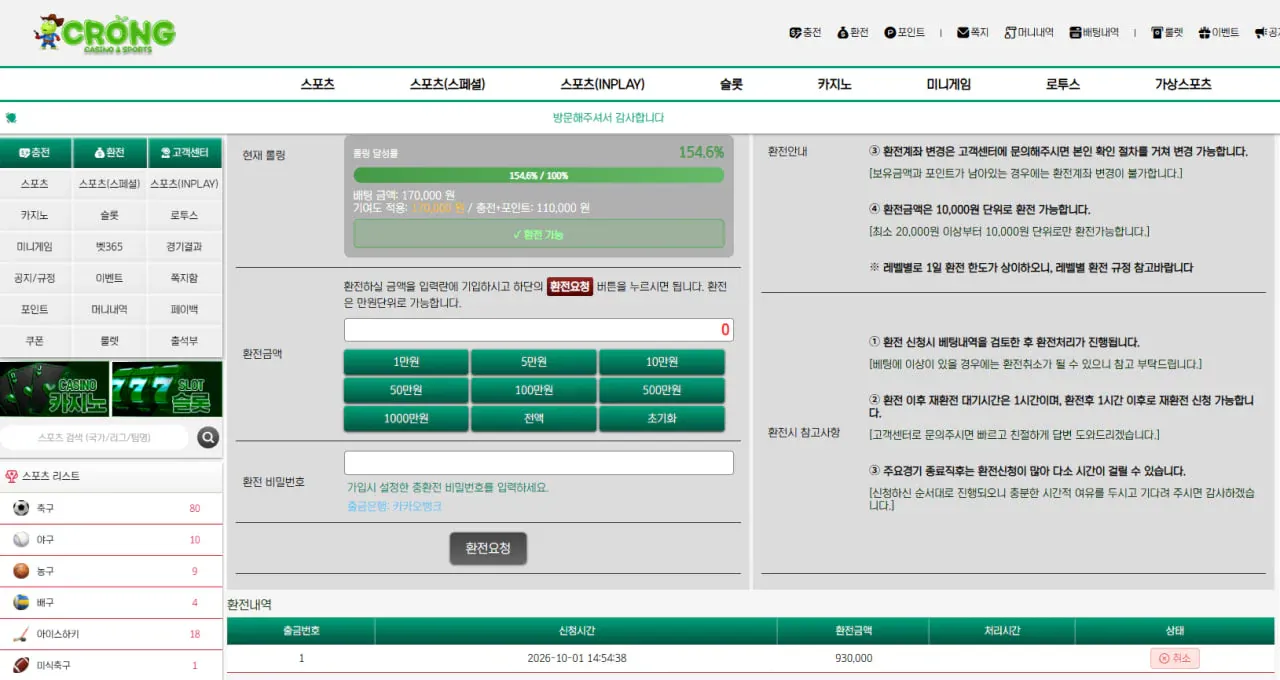Select 가상스포츠 in the main navigation
The image size is (1280, 680).
tap(1183, 84)
